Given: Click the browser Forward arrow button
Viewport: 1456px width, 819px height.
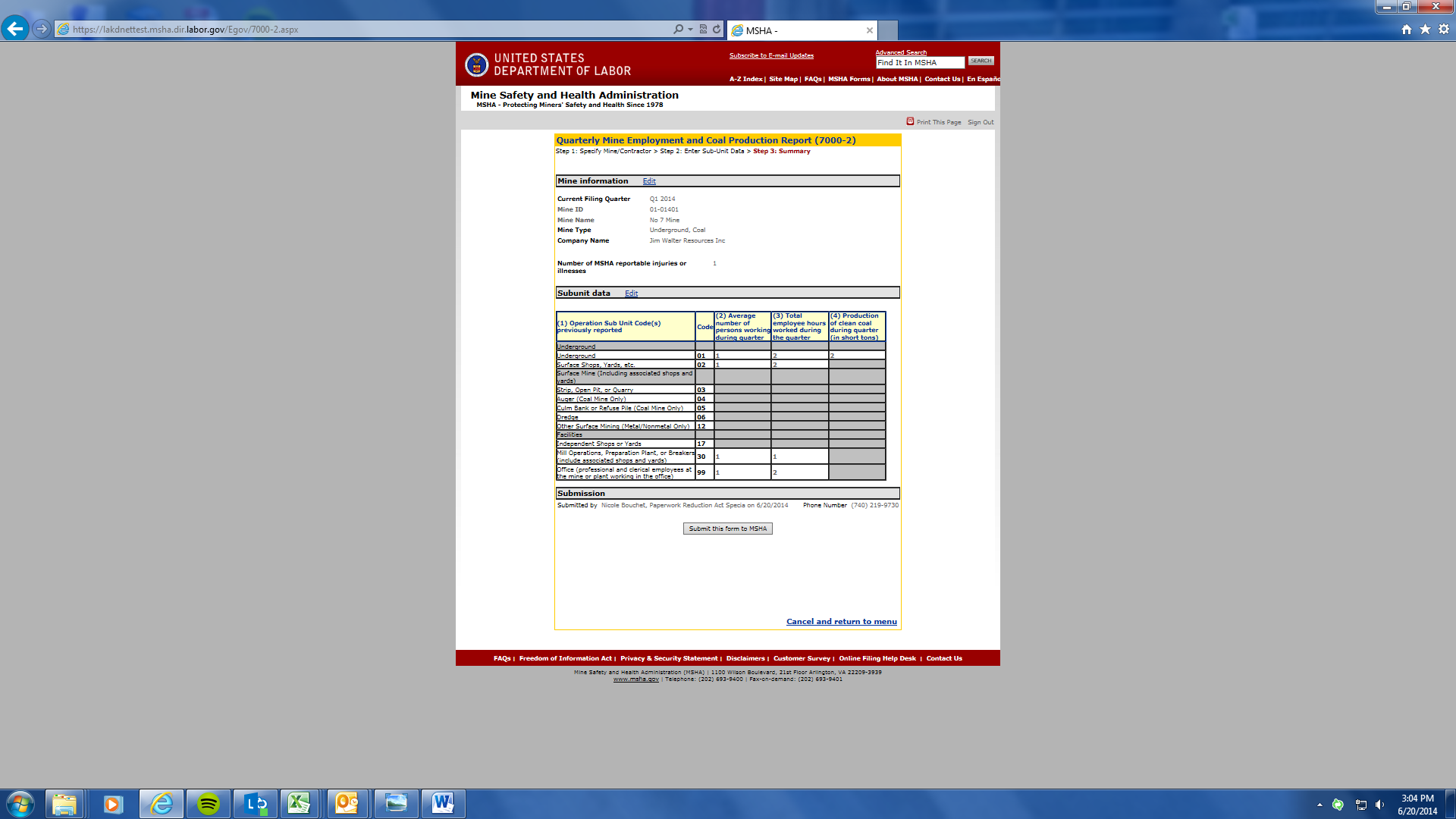Looking at the screenshot, I should point(42,29).
